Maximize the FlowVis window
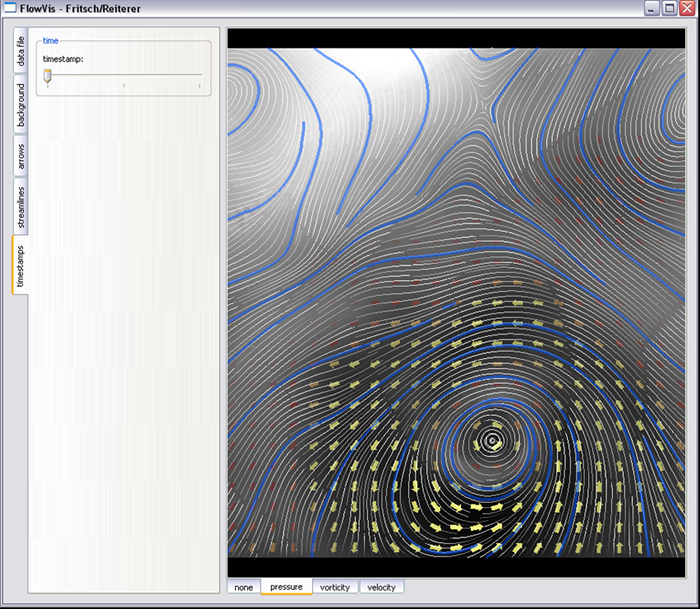The image size is (700, 609). (x=669, y=8)
